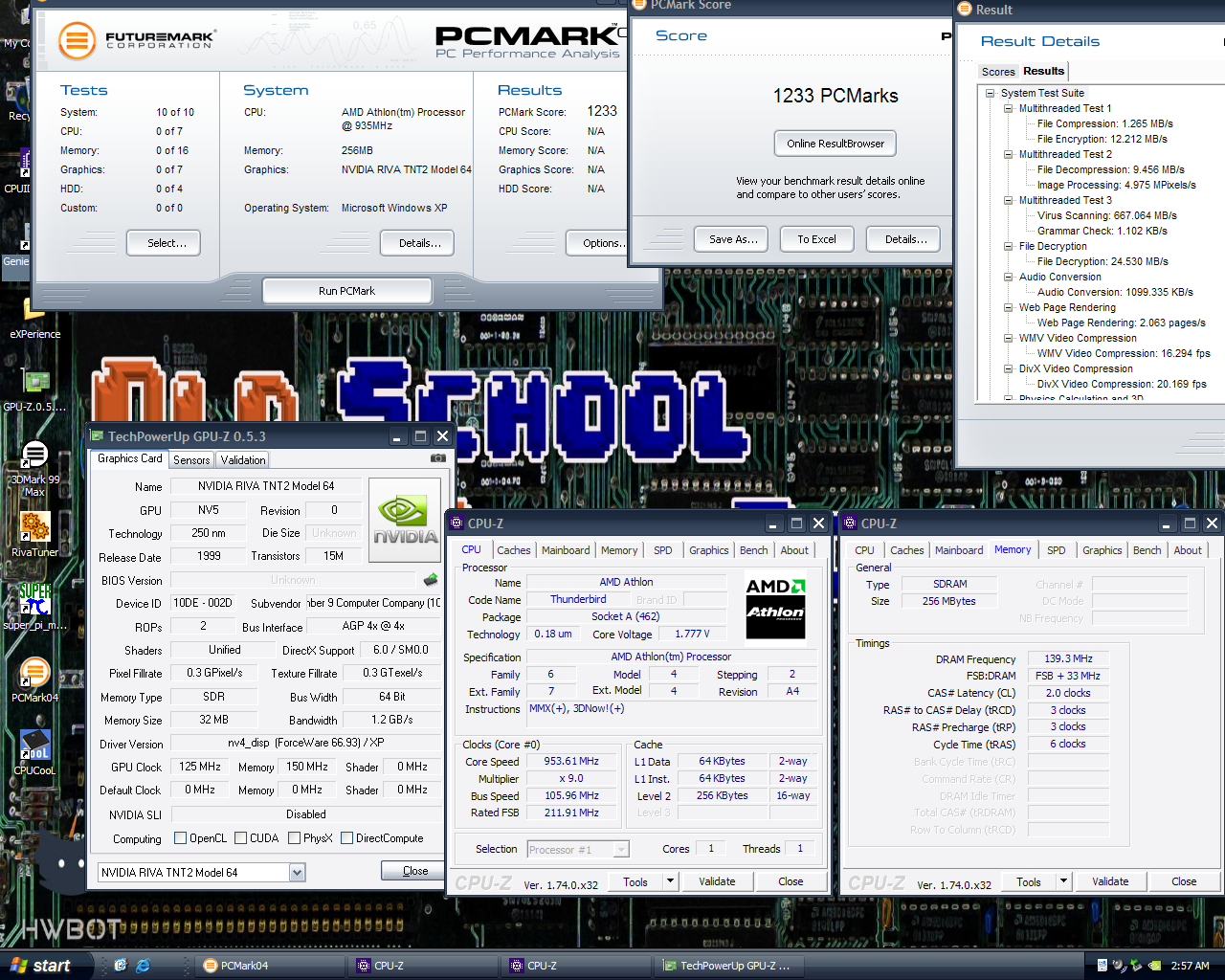Viewport: 1225px width, 980px height.
Task: Launch PCMark04 desktop shortcut
Action: (34, 679)
